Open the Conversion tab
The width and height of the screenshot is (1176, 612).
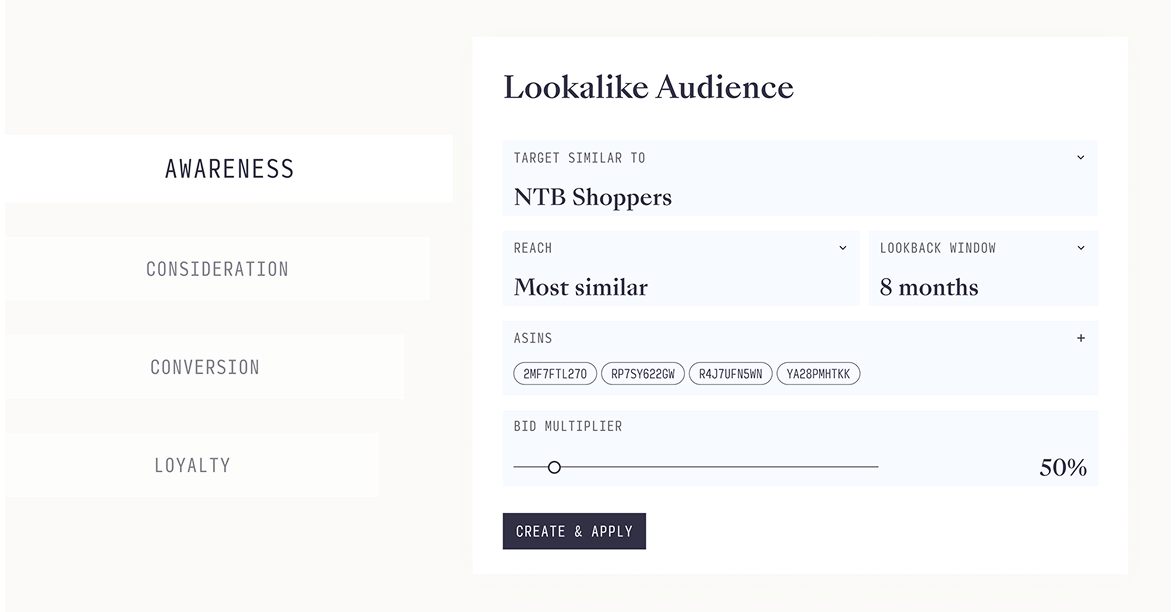click(x=205, y=367)
